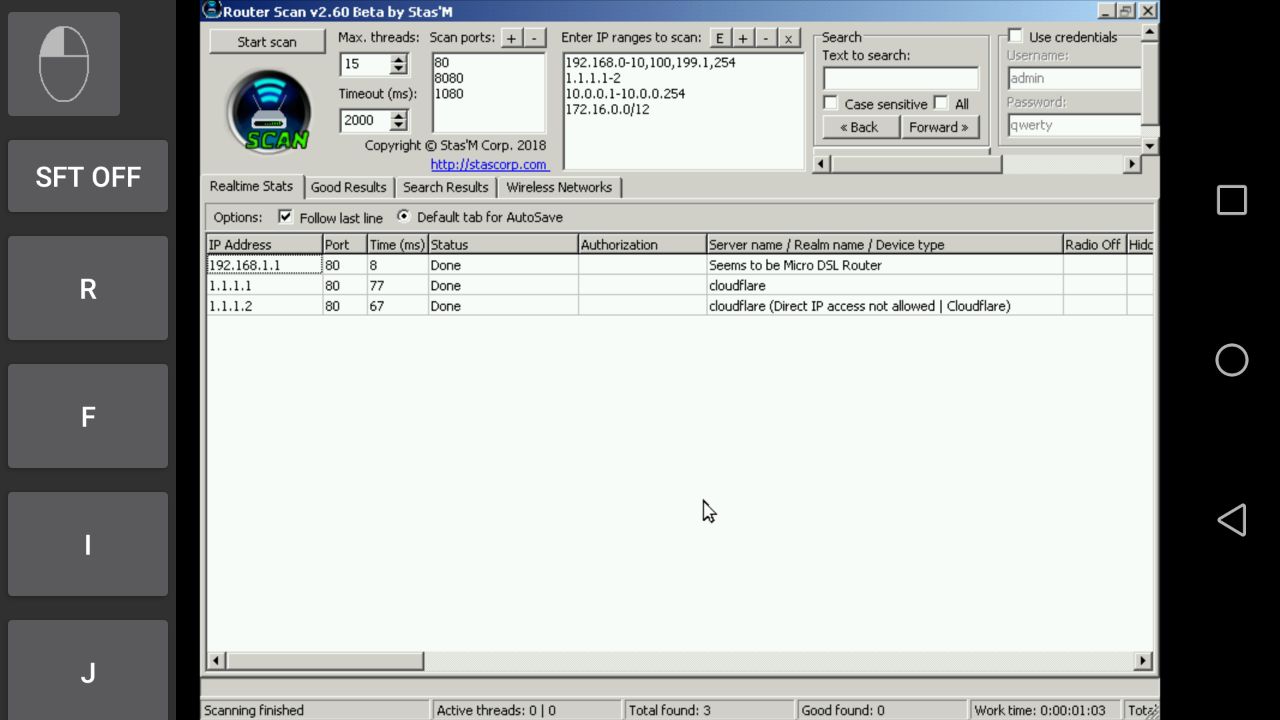Click the results horizontal scrollbar thumb
This screenshot has height=720, width=1280.
pos(324,661)
